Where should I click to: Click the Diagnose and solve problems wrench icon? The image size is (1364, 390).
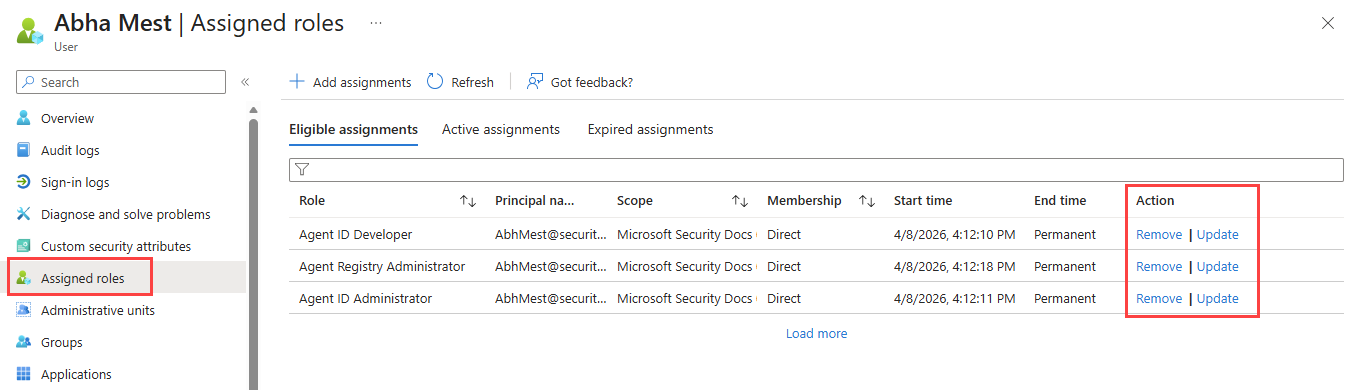coord(24,214)
